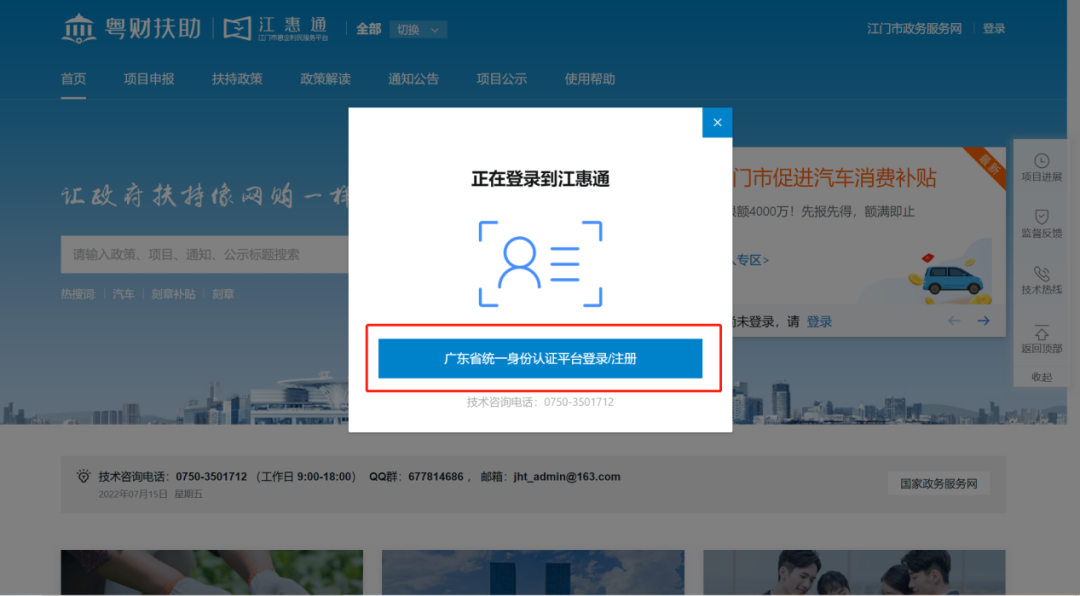Select the last hot word 刻章
Screen dimensions: 1080x596
pyautogui.click(x=222, y=294)
